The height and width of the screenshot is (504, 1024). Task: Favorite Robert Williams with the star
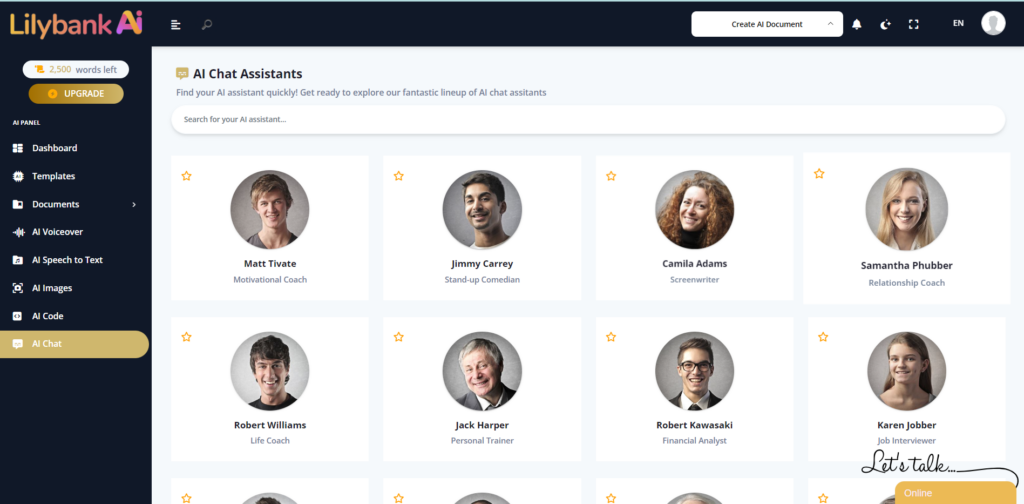(186, 337)
